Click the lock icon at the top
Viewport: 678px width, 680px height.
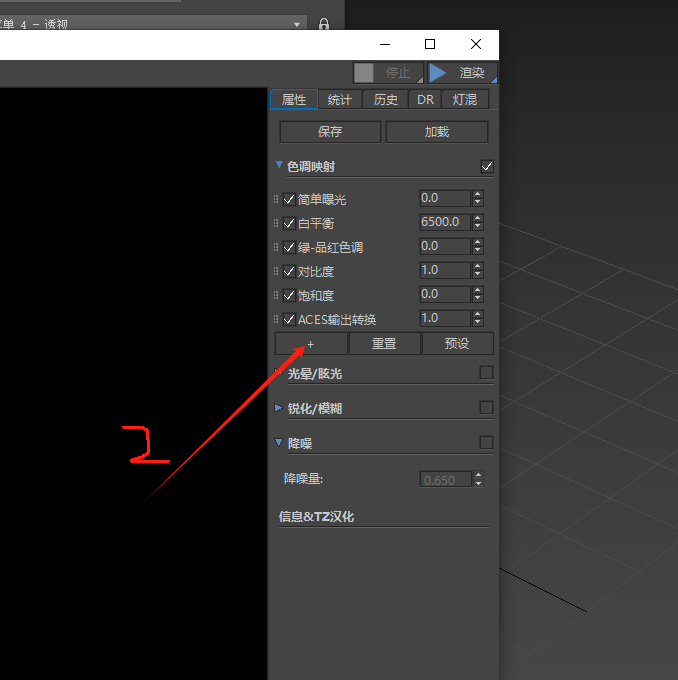pyautogui.click(x=324, y=24)
